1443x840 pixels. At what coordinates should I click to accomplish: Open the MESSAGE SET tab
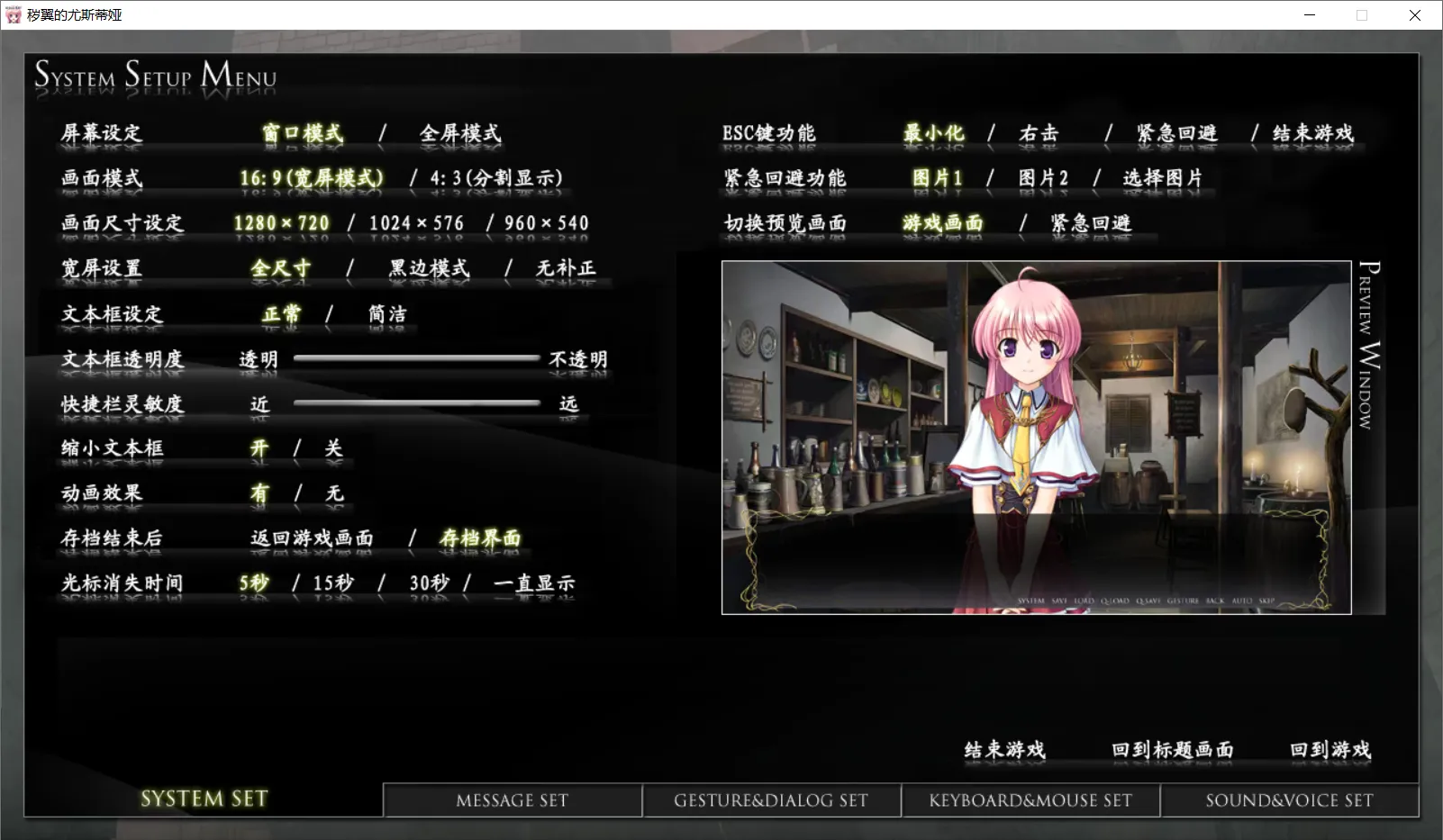point(513,800)
